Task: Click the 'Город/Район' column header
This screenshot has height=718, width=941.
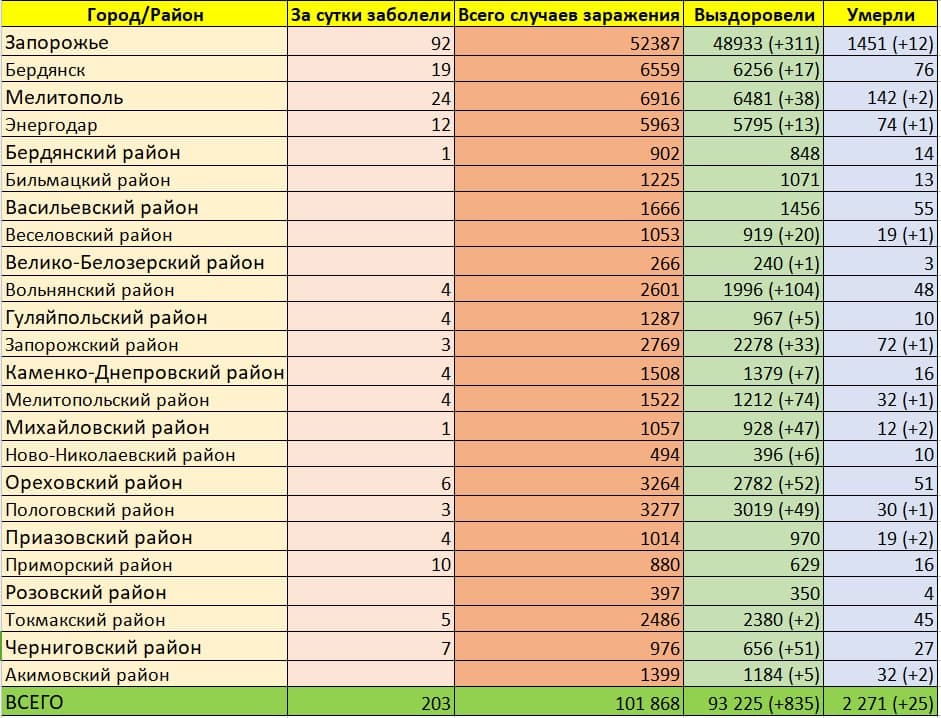Action: 143,15
